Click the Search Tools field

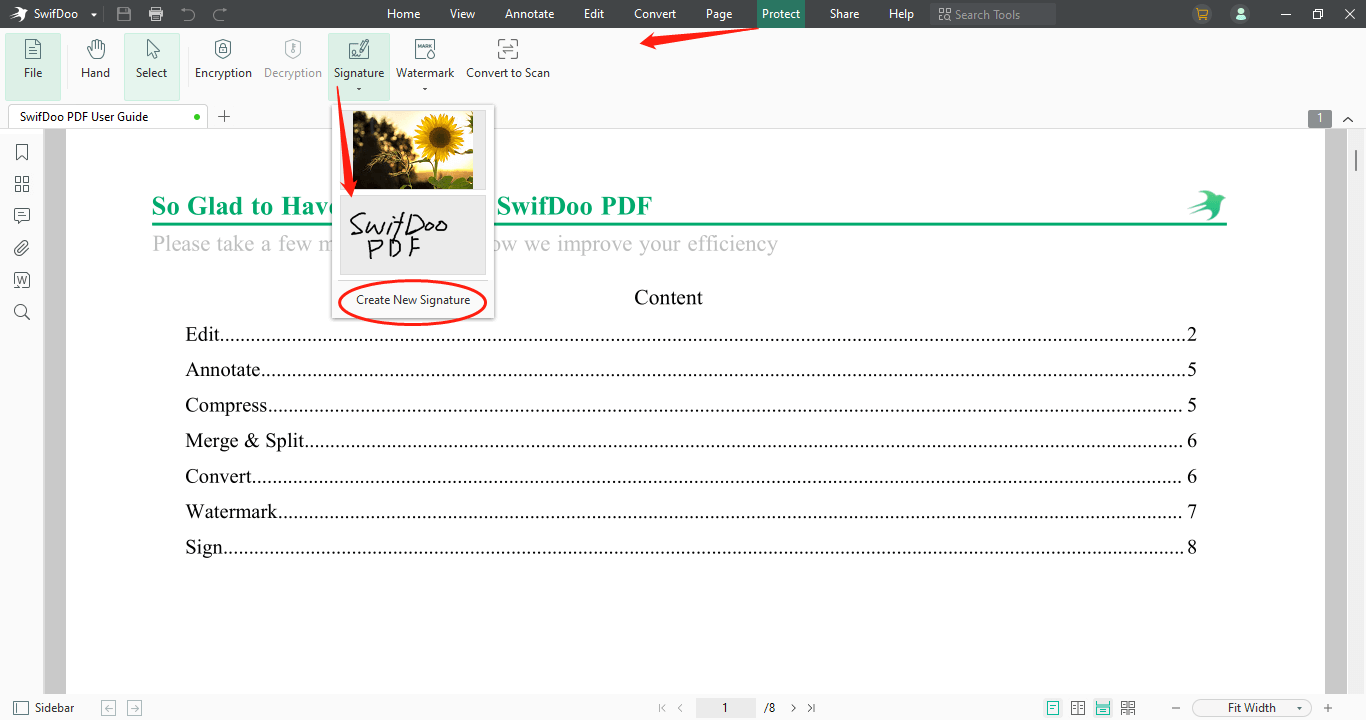pos(993,14)
